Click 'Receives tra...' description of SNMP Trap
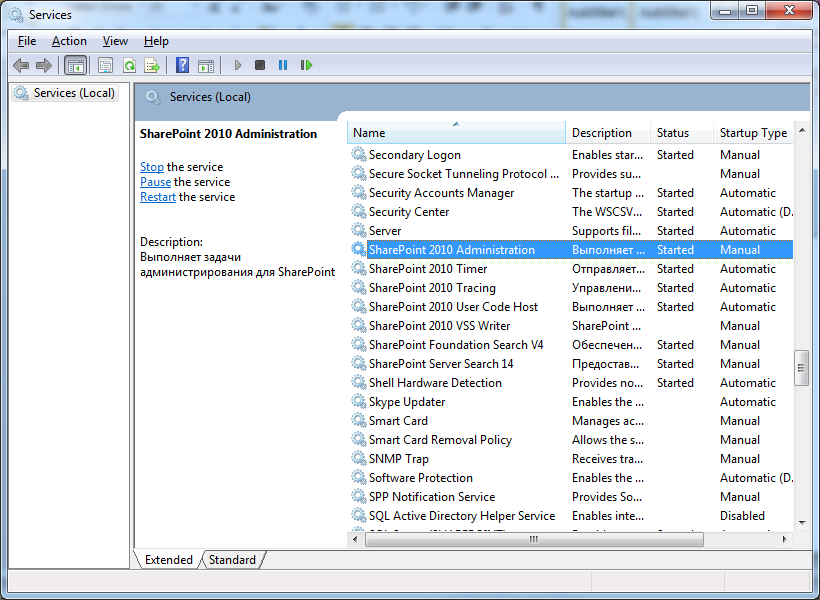 point(607,459)
